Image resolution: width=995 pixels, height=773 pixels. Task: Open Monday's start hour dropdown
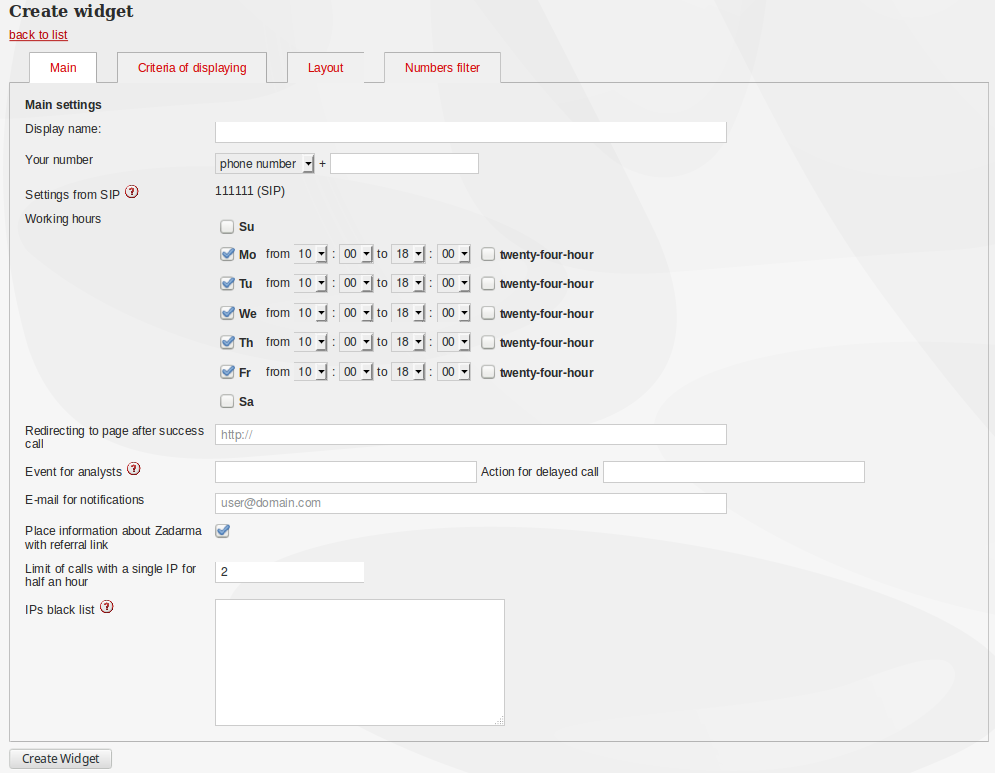tap(311, 254)
